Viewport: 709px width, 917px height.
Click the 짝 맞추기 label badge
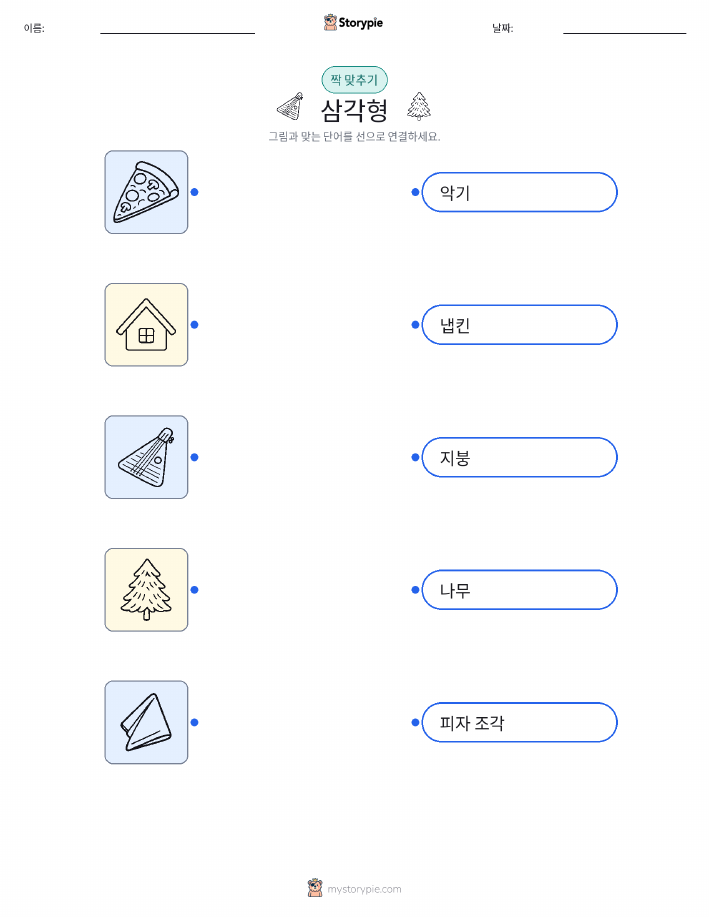pos(354,80)
